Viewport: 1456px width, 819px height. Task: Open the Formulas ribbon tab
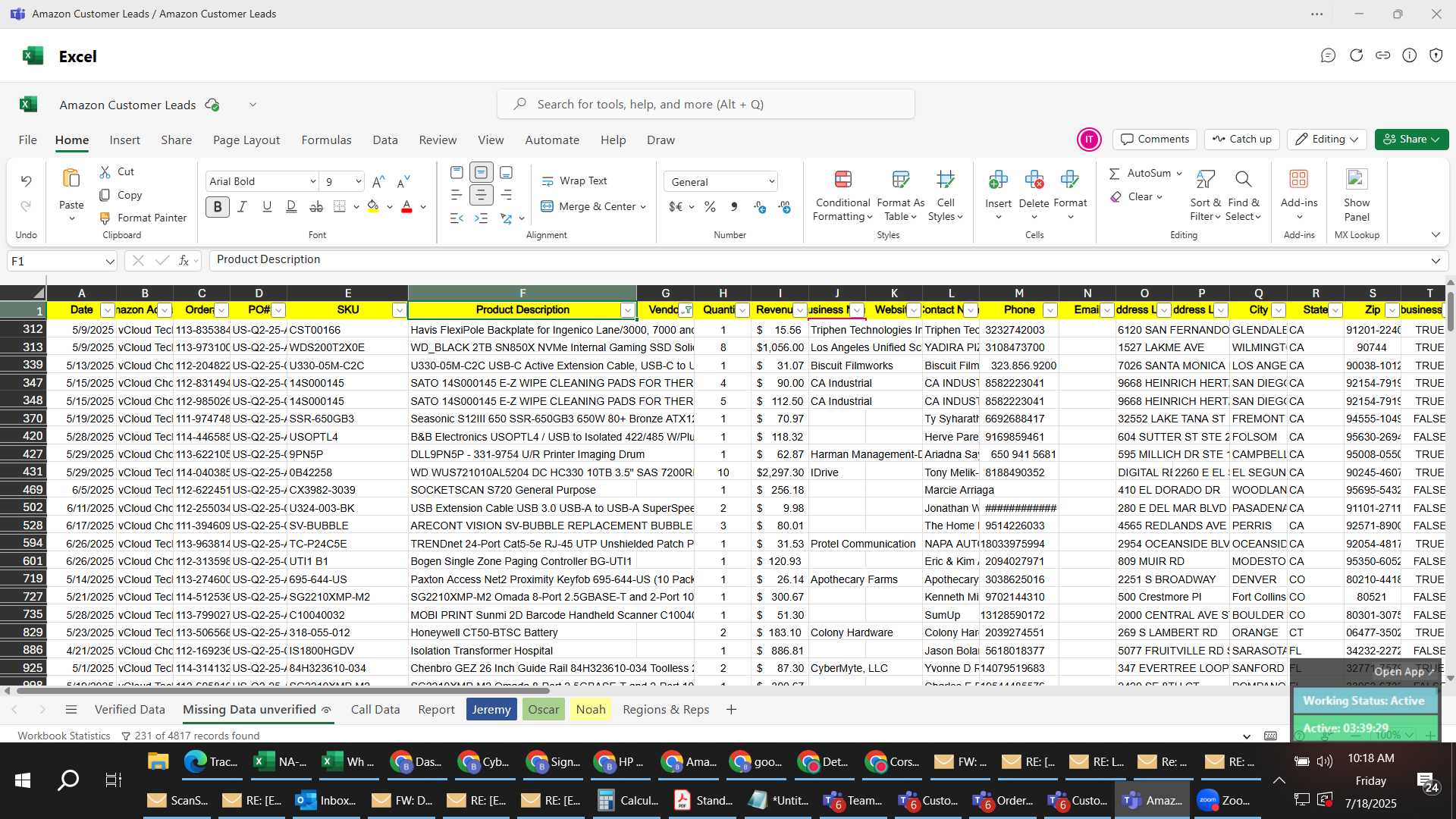(x=326, y=140)
